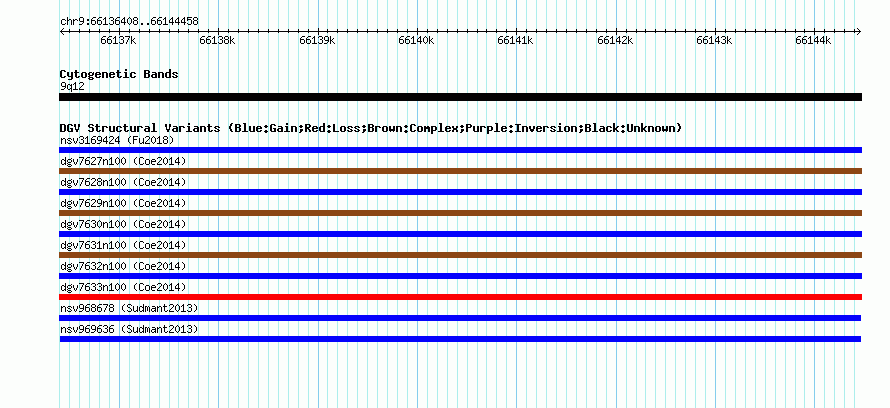Open the dgv7627n100 (Coe2014) label

point(123,161)
